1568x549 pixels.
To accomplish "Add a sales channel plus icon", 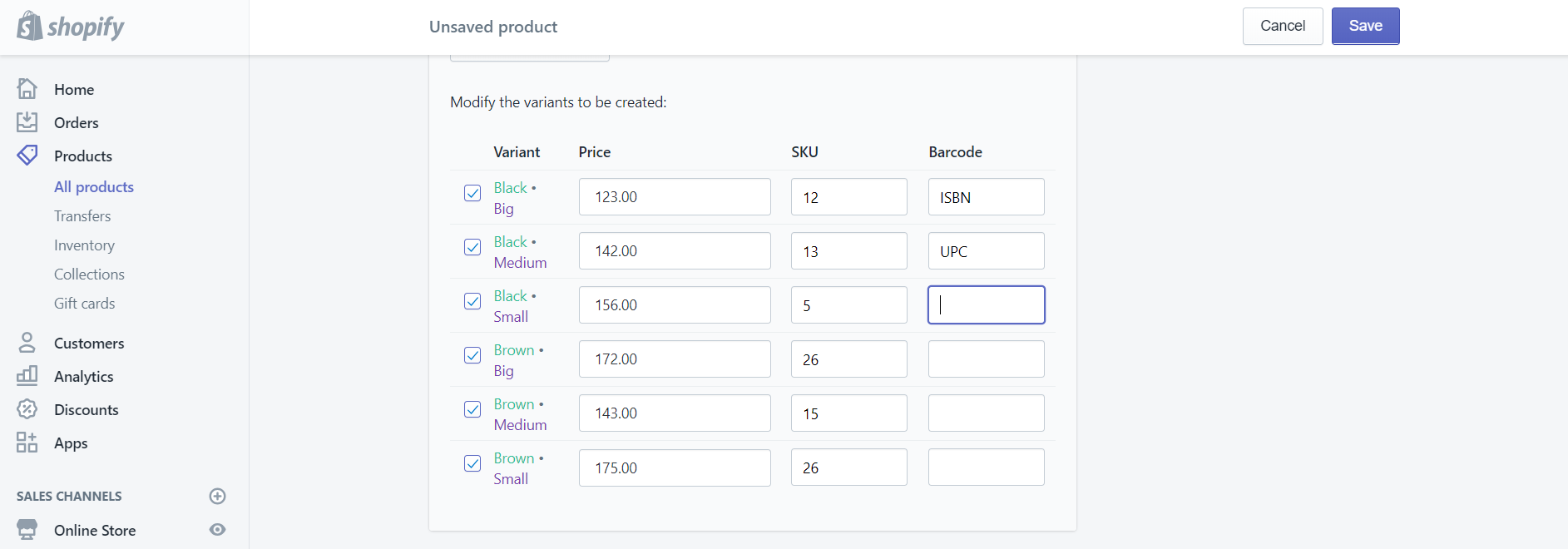I will (x=217, y=496).
